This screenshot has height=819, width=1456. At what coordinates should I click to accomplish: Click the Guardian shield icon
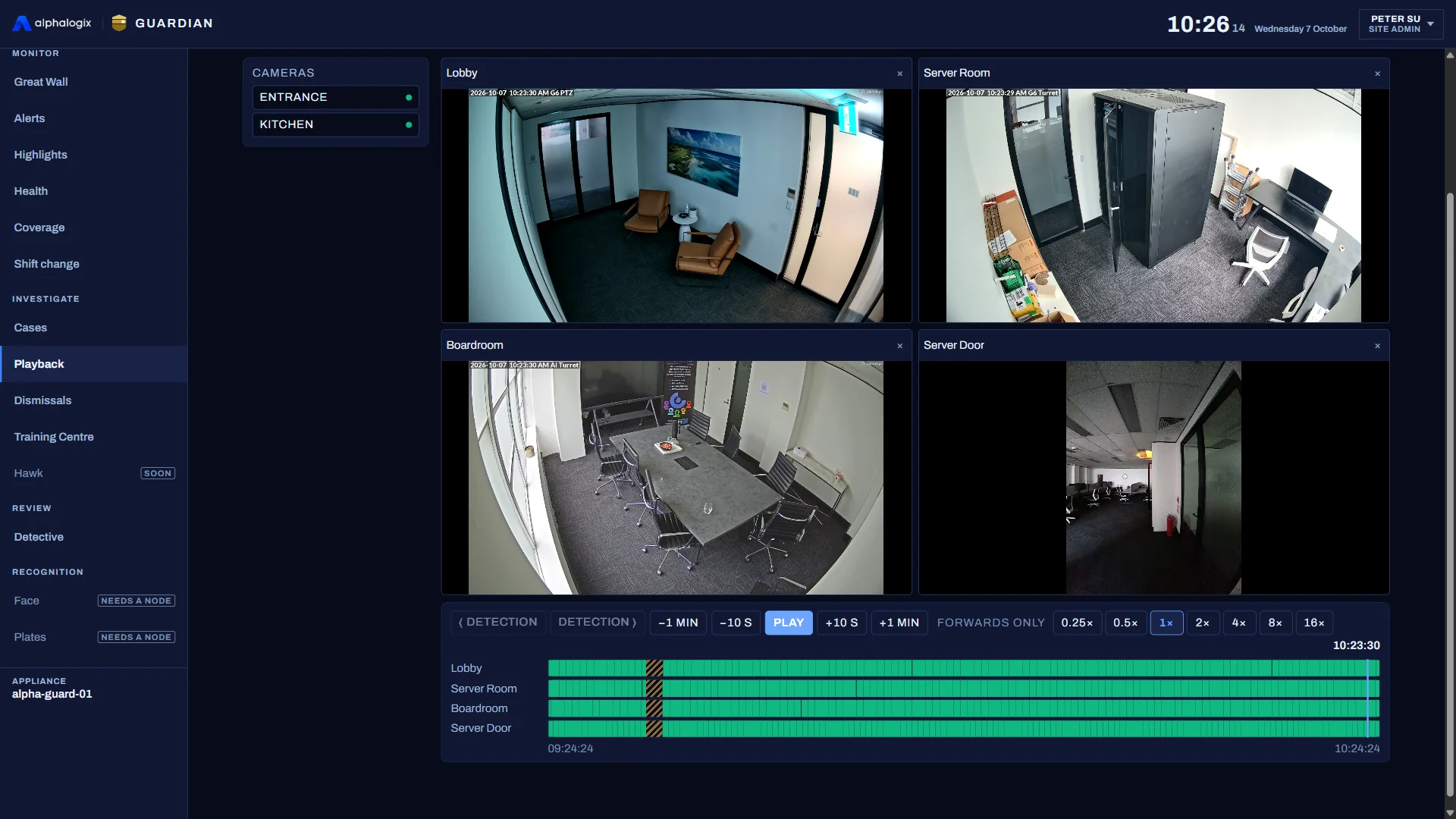tap(119, 23)
